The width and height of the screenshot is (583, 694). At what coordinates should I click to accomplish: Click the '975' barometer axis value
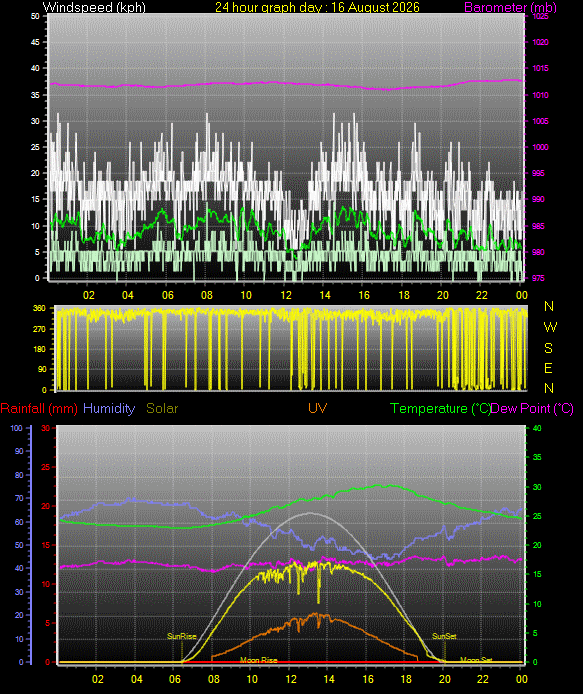point(538,278)
